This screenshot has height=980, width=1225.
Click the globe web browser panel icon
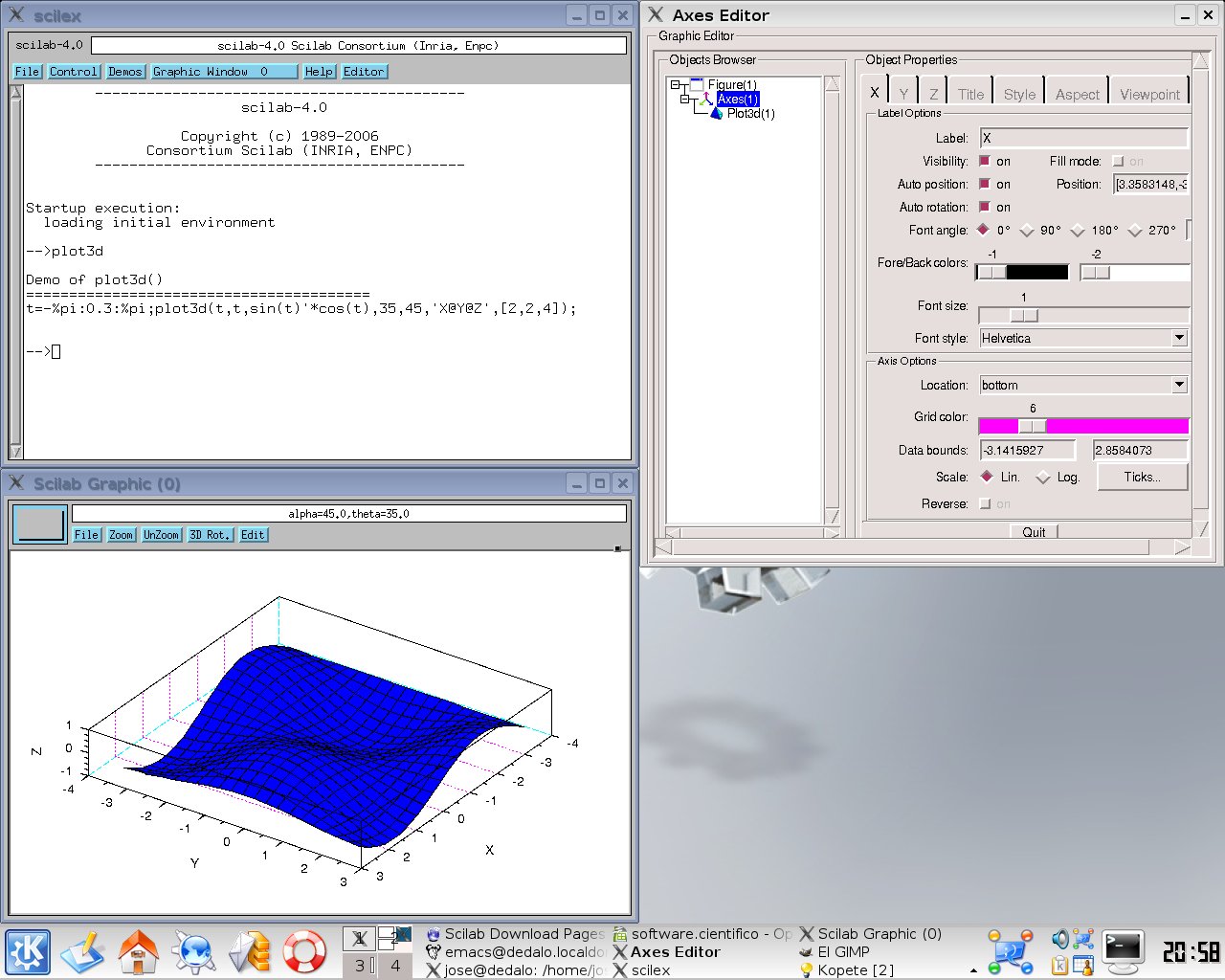194,951
